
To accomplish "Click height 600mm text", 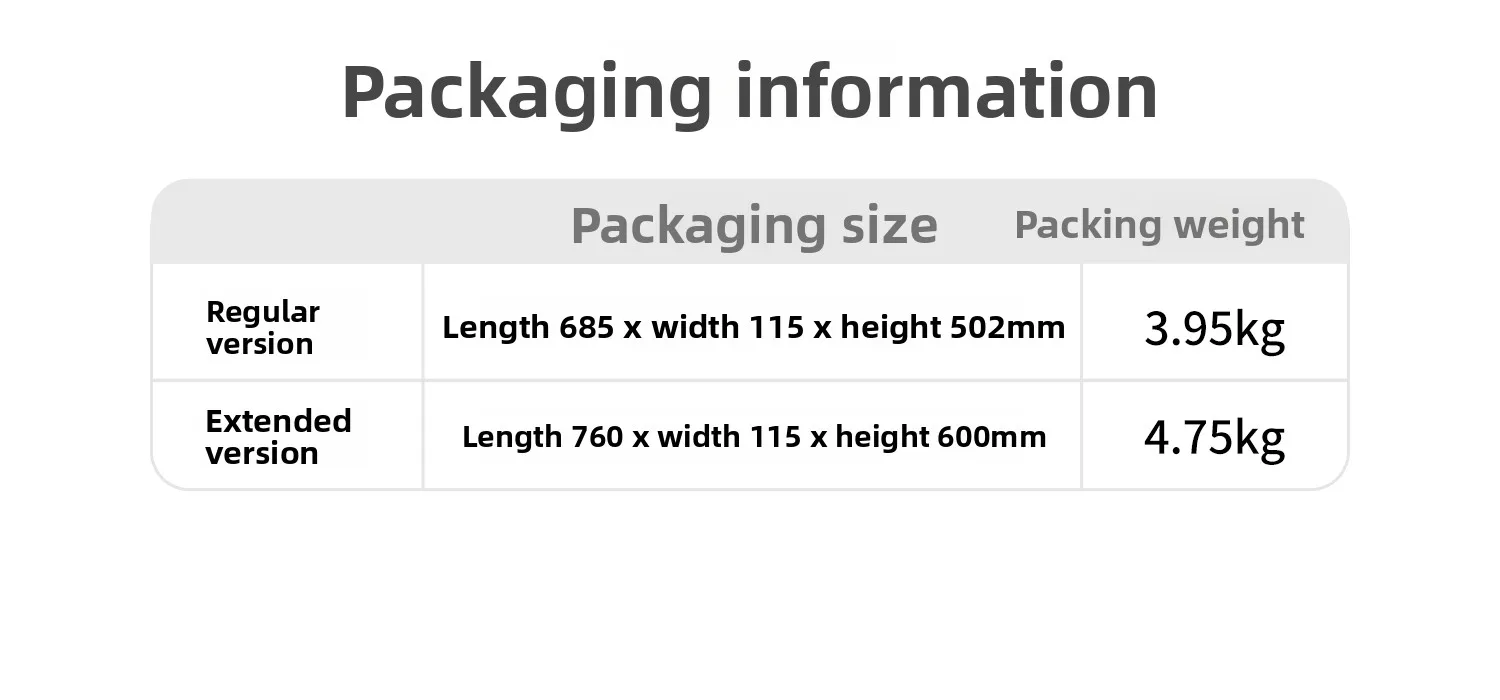I will coord(941,436).
